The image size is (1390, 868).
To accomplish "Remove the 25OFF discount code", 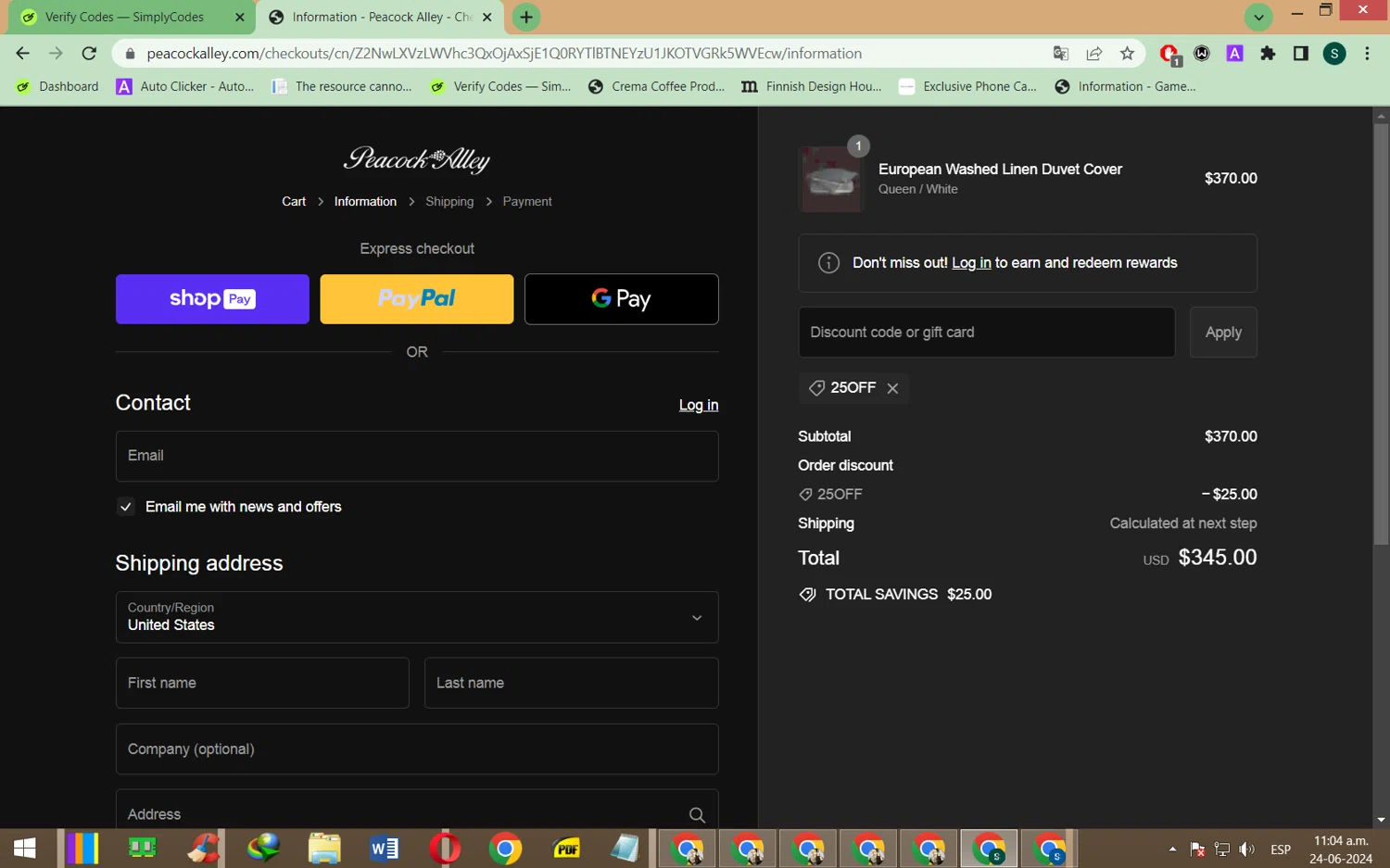I will pos(892,388).
